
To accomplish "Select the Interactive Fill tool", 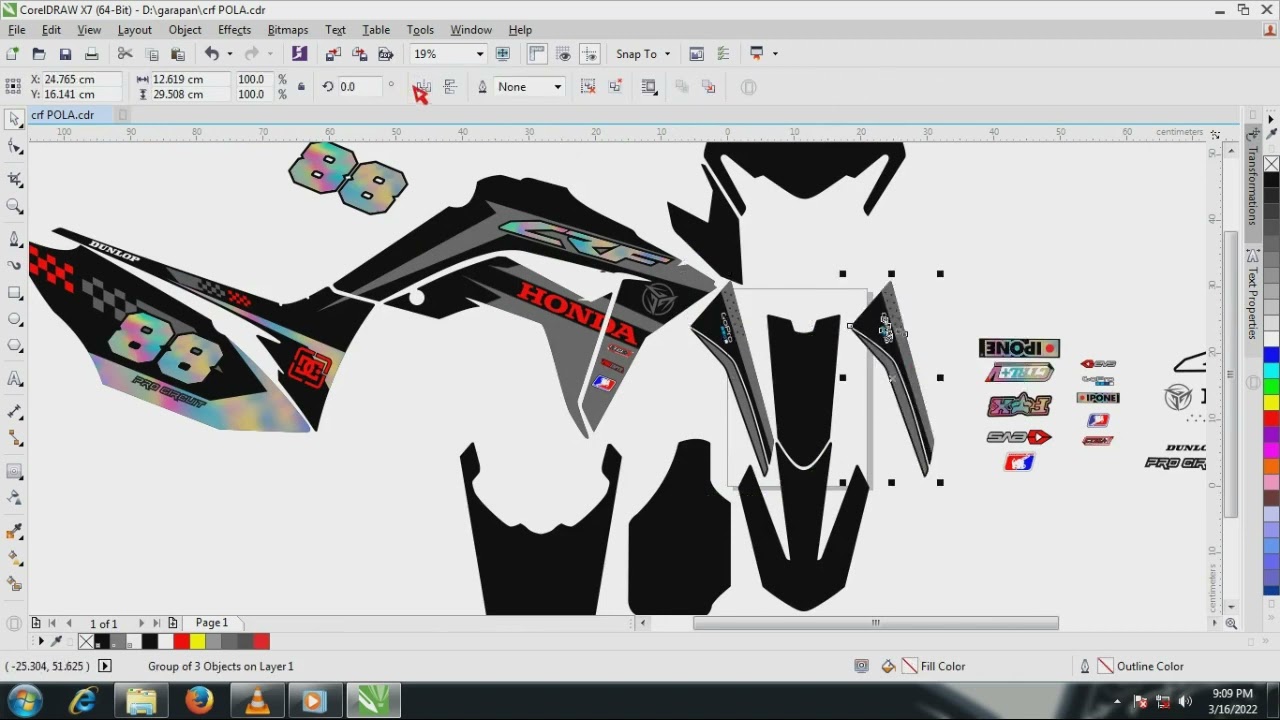I will (15, 557).
